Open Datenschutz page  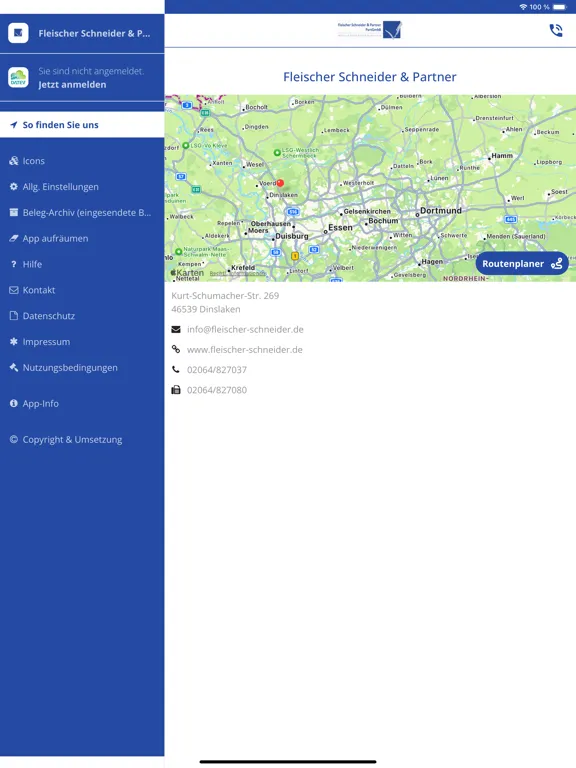[x=82, y=316]
